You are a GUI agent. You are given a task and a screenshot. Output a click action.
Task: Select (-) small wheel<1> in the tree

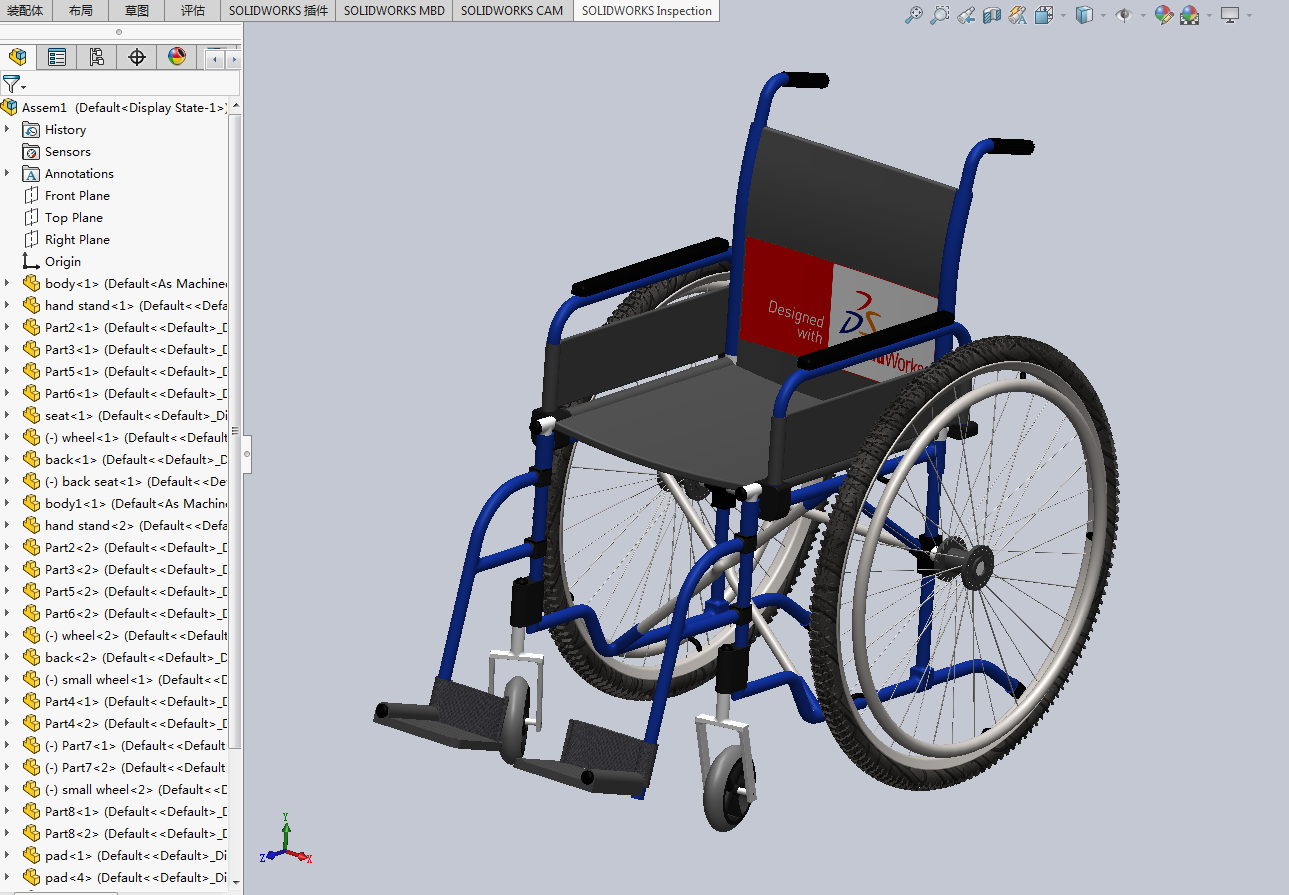coord(136,679)
